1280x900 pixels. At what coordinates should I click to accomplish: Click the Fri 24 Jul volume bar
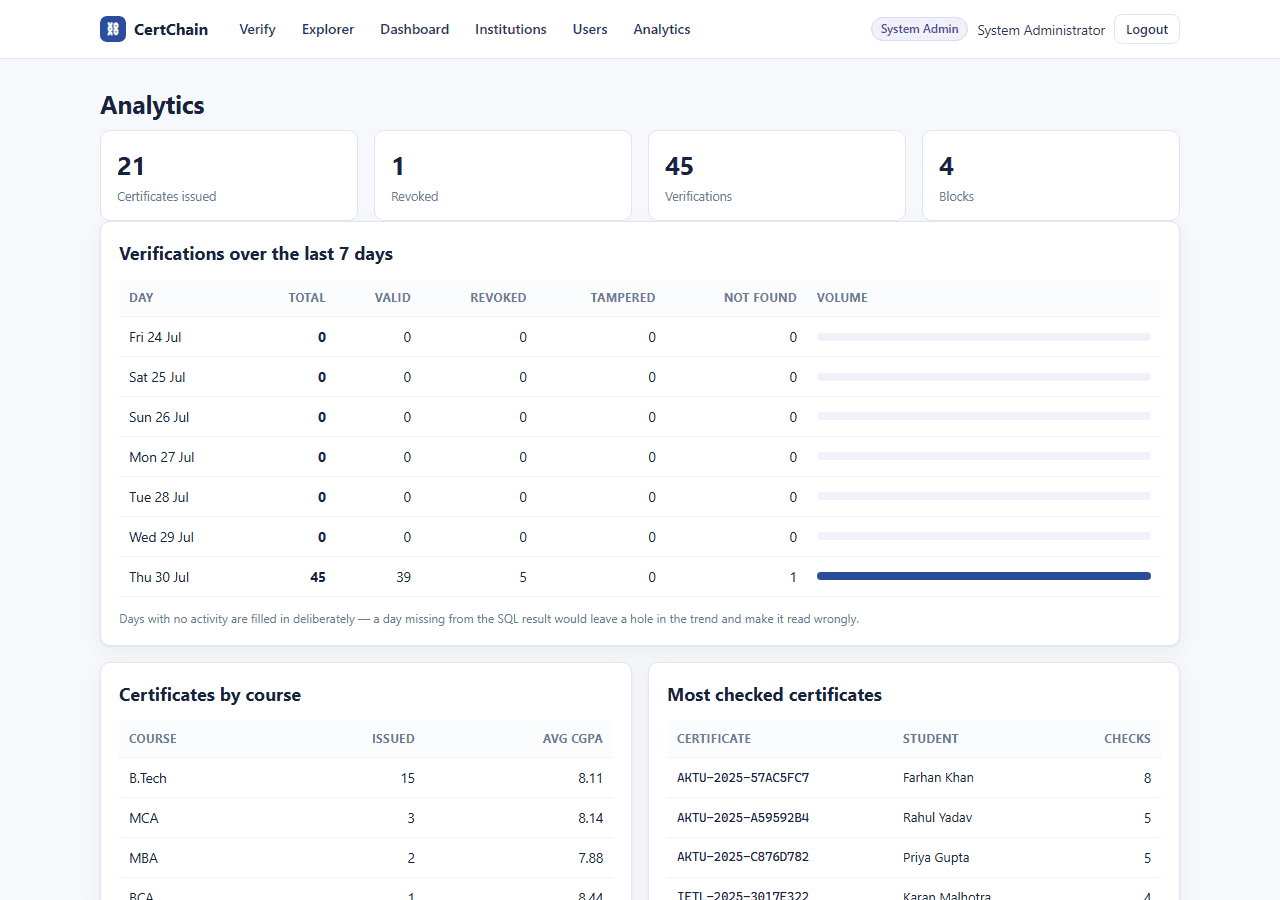984,337
